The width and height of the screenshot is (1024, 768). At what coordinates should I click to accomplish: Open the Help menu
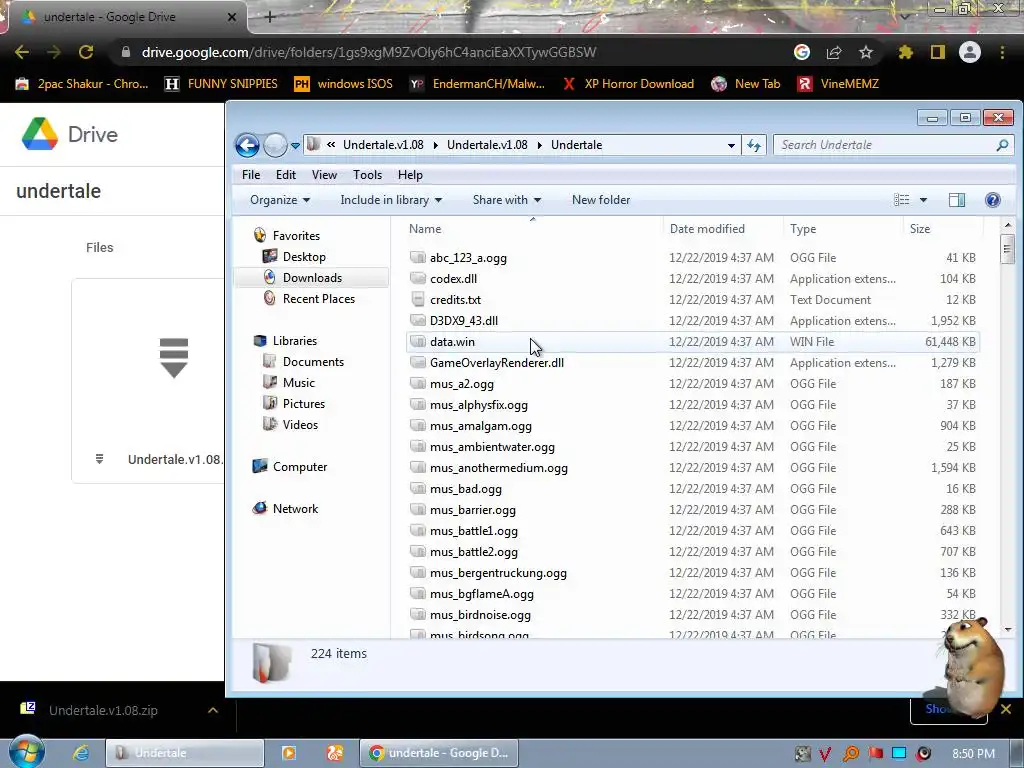click(x=410, y=175)
